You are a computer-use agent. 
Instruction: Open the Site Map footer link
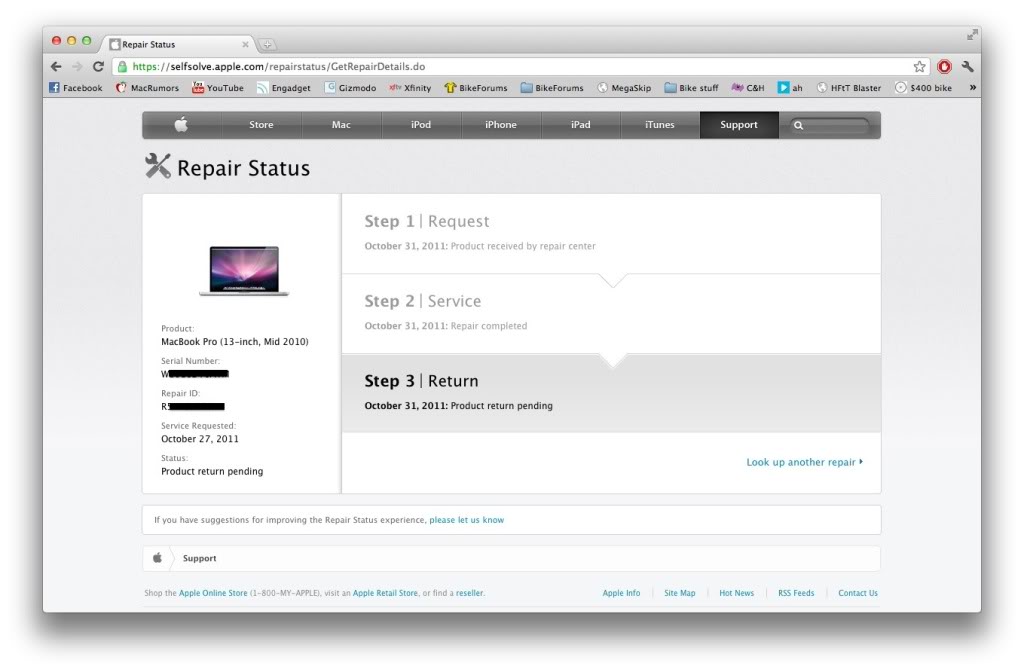[680, 593]
